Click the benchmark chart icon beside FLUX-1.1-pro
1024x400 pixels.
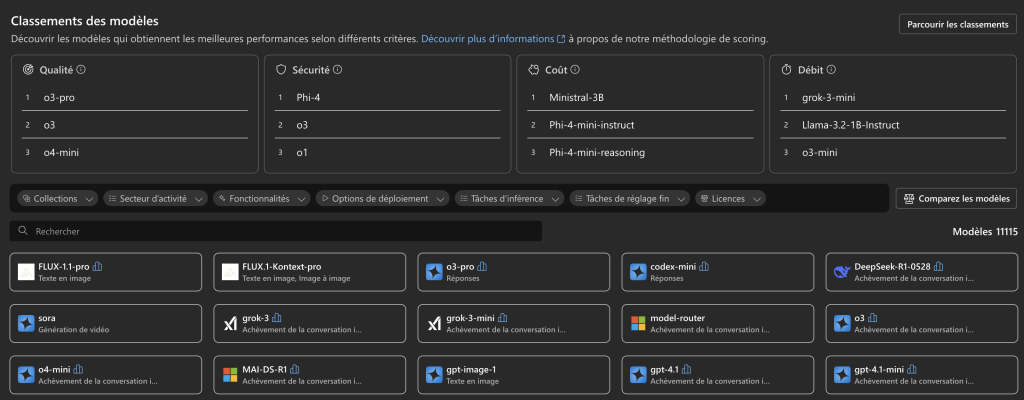click(x=98, y=267)
